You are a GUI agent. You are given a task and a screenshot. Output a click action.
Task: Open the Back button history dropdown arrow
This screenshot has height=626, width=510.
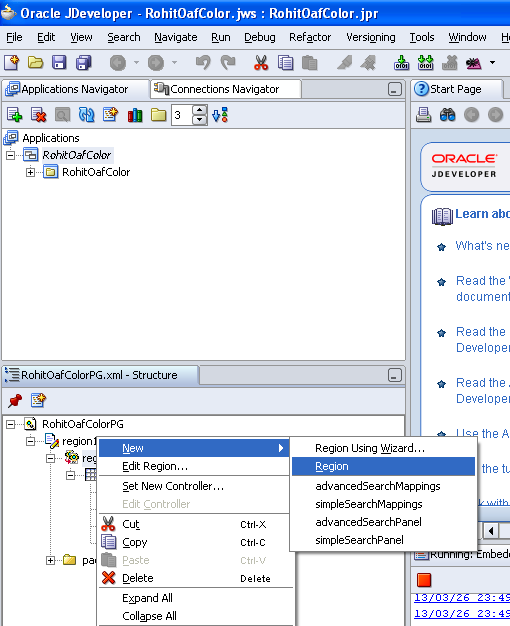pyautogui.click(x=136, y=63)
